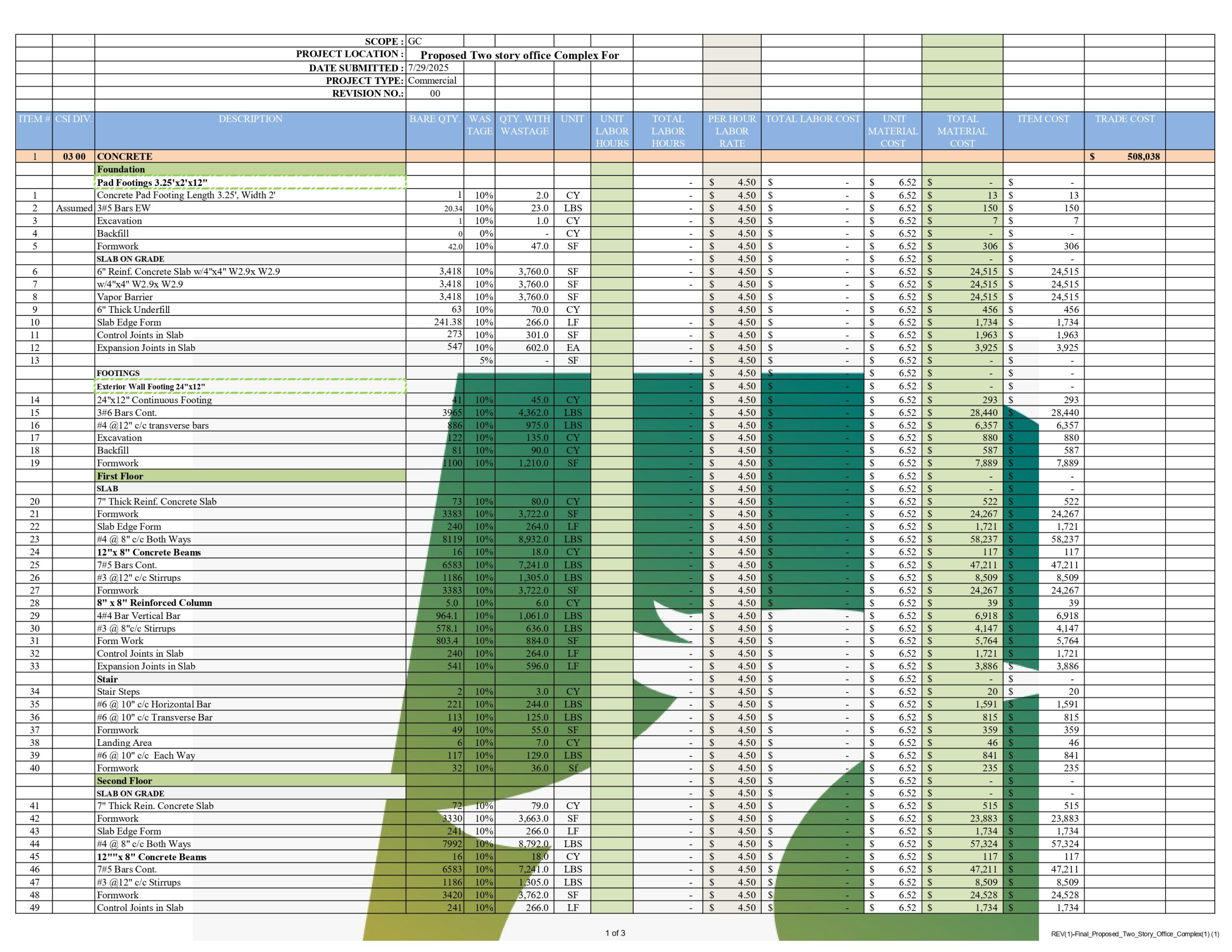1232x952 pixels.
Task: Click #6 @ 10" c/c Each Way
Action: [x=146, y=755]
